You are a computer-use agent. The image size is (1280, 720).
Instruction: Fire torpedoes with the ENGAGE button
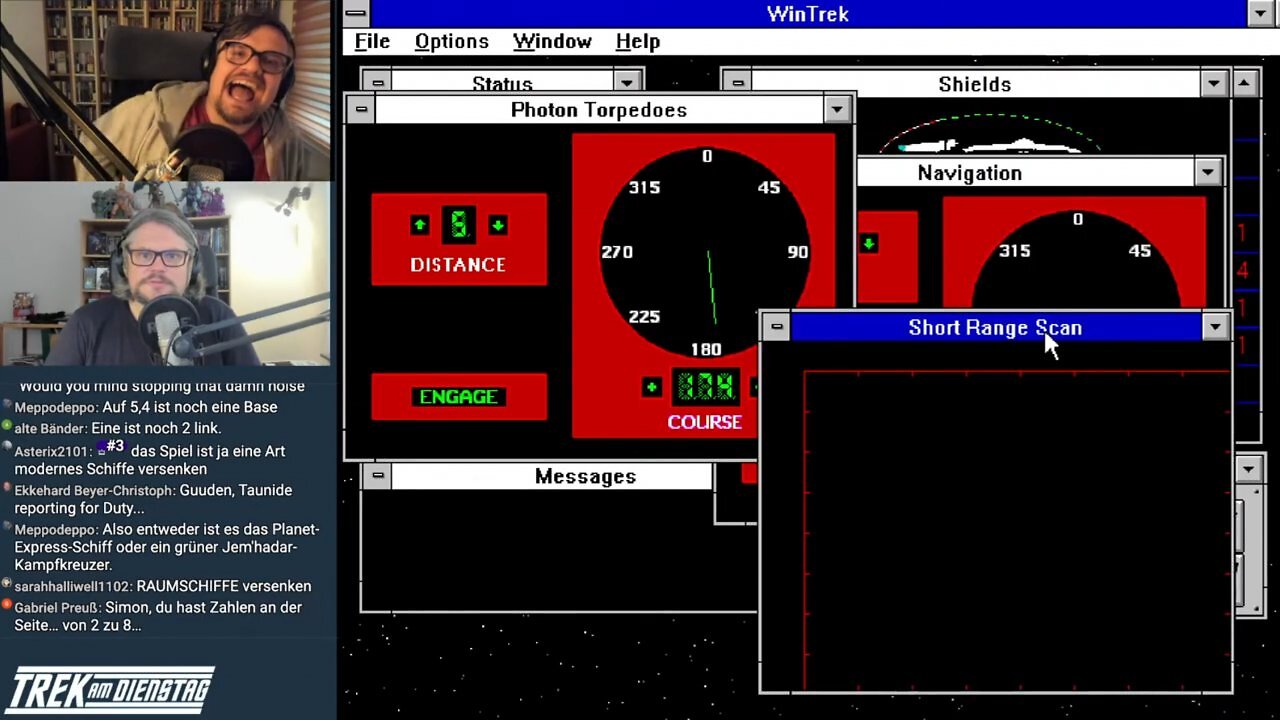(459, 397)
